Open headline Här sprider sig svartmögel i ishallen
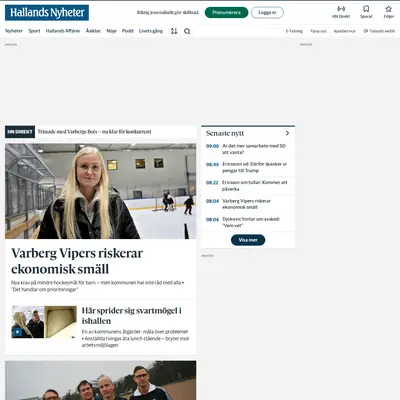This screenshot has width=400, height=400. [x=132, y=316]
